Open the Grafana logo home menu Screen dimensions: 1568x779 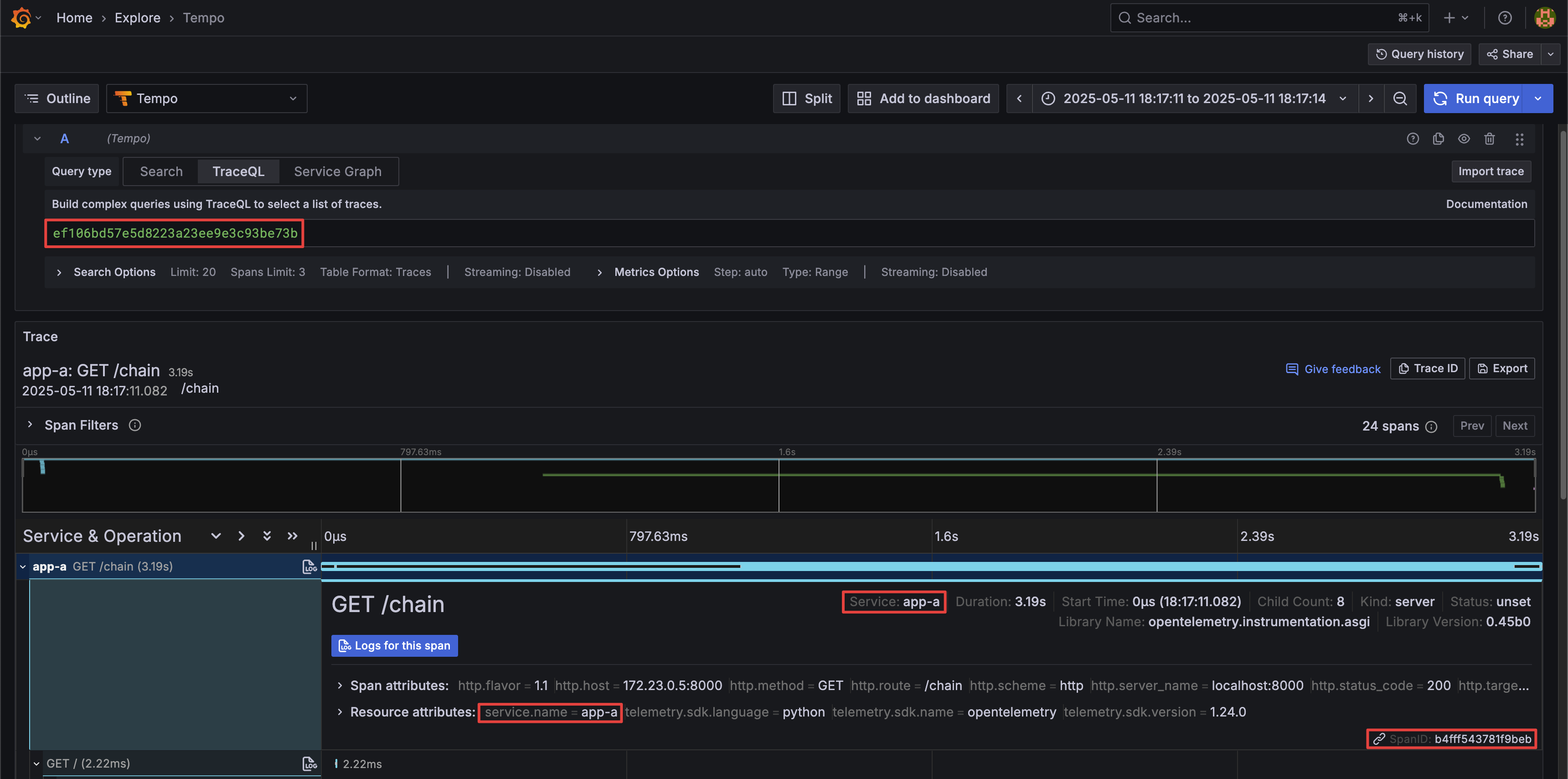click(21, 18)
